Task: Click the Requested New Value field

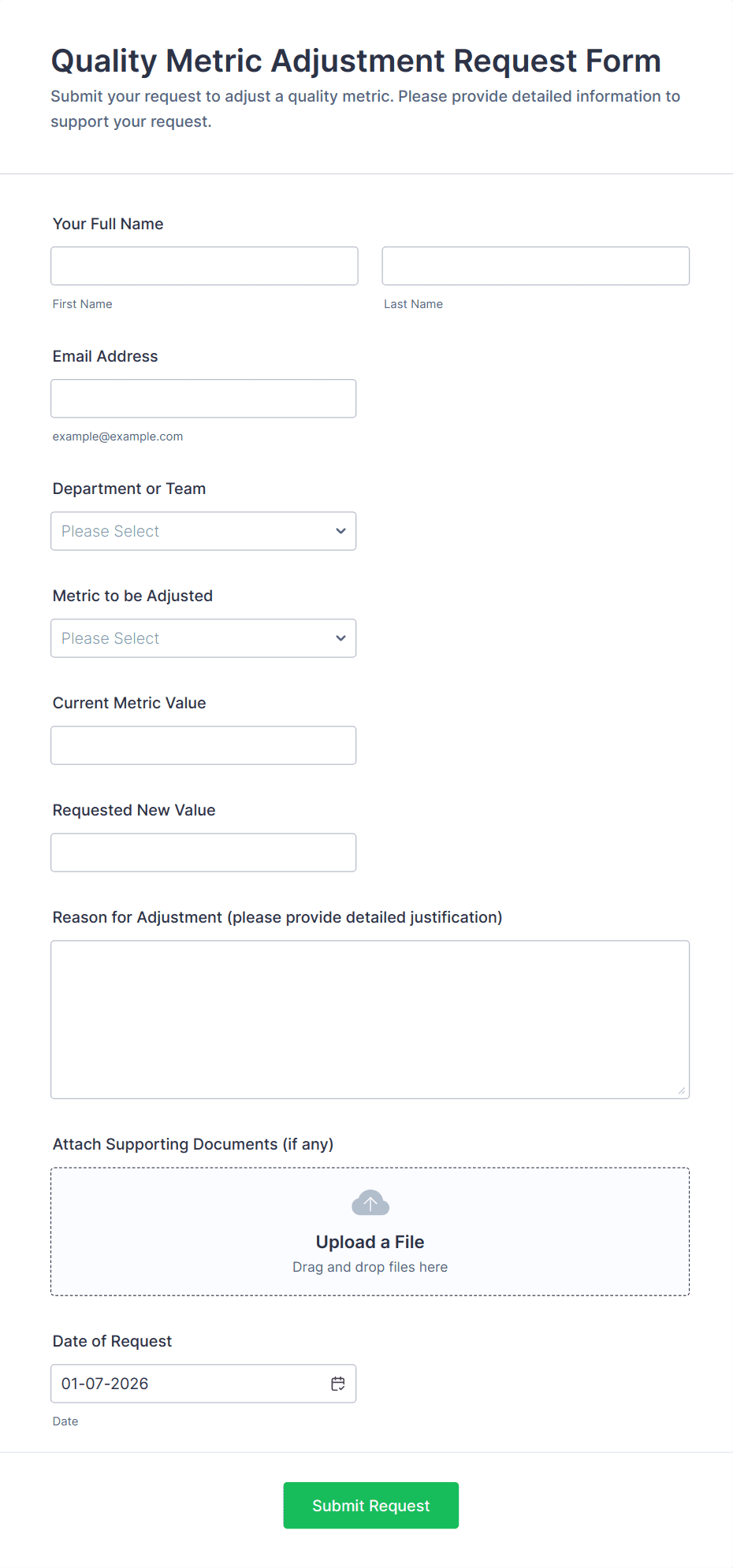Action: coord(203,853)
